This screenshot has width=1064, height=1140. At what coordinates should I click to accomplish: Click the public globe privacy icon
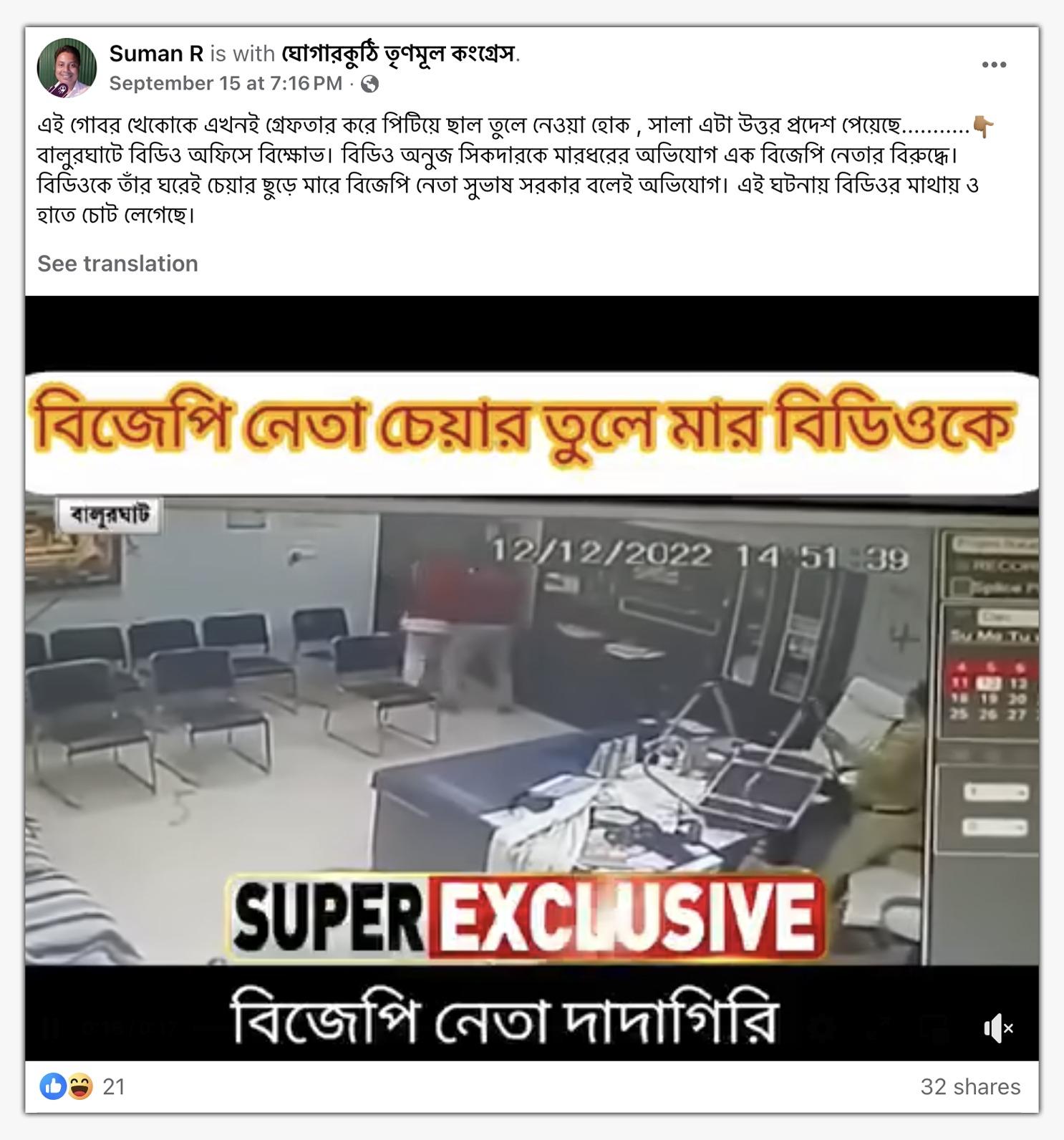(369, 84)
